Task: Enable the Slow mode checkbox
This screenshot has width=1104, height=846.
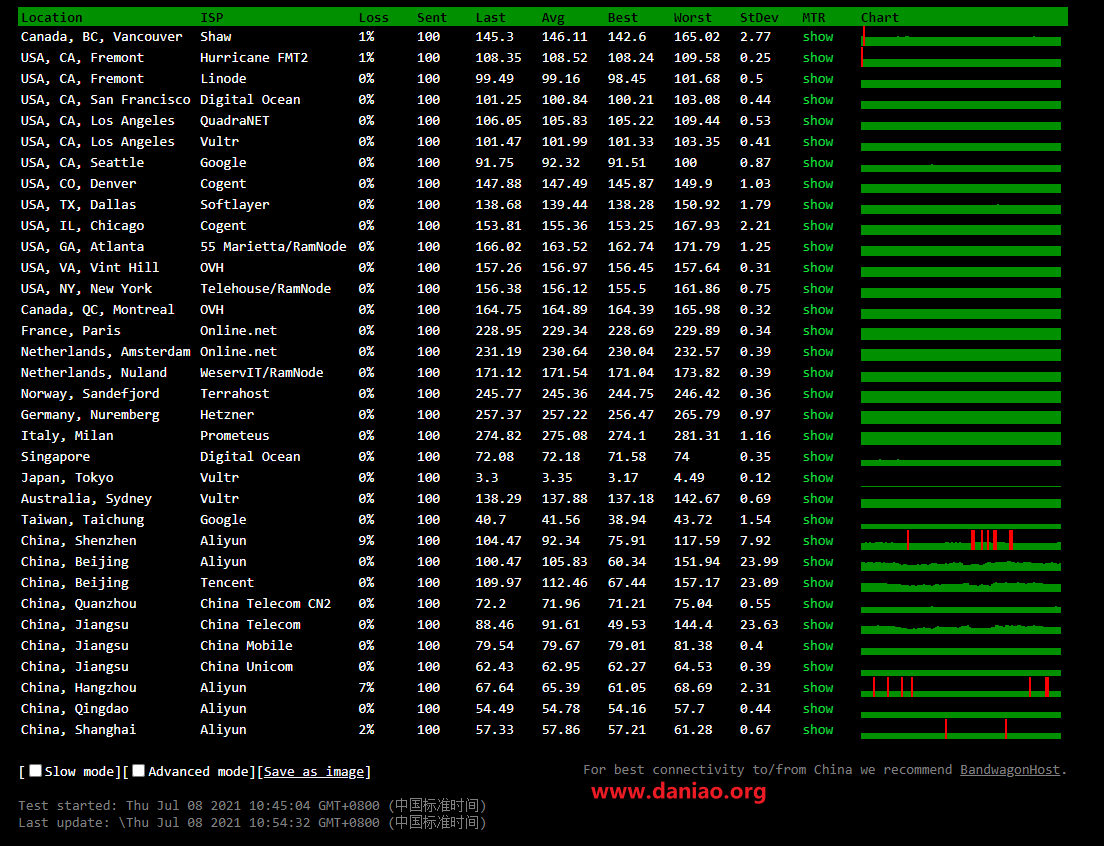Action: click(x=35, y=771)
